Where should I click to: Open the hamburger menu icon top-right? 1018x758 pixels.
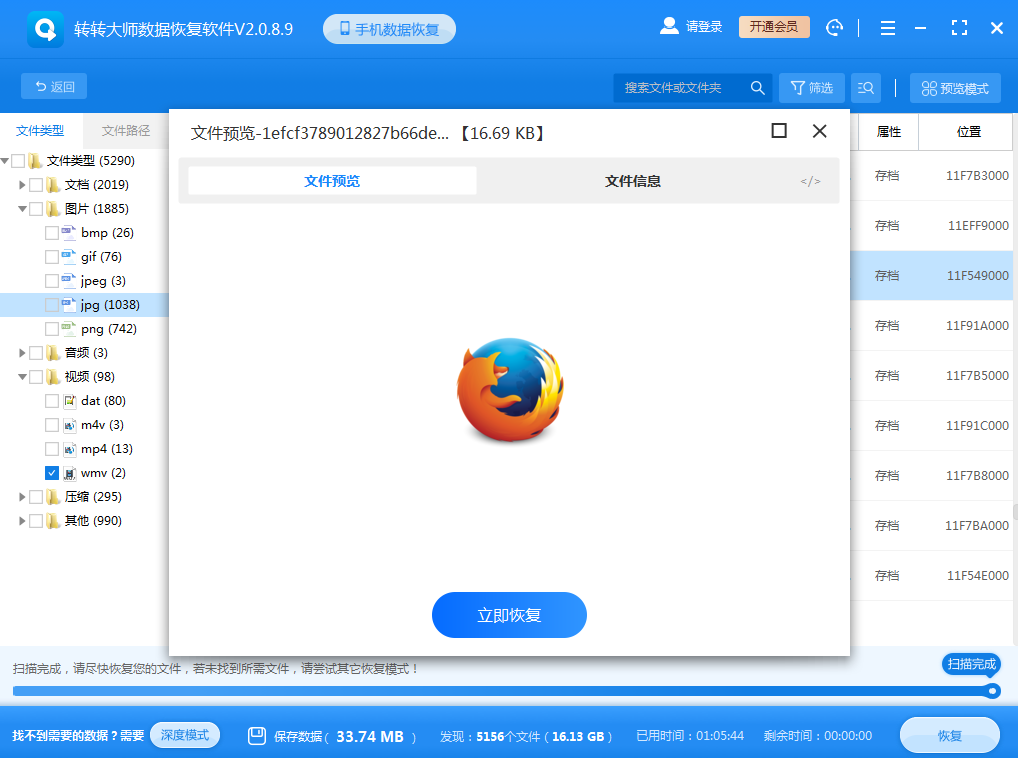pyautogui.click(x=887, y=27)
